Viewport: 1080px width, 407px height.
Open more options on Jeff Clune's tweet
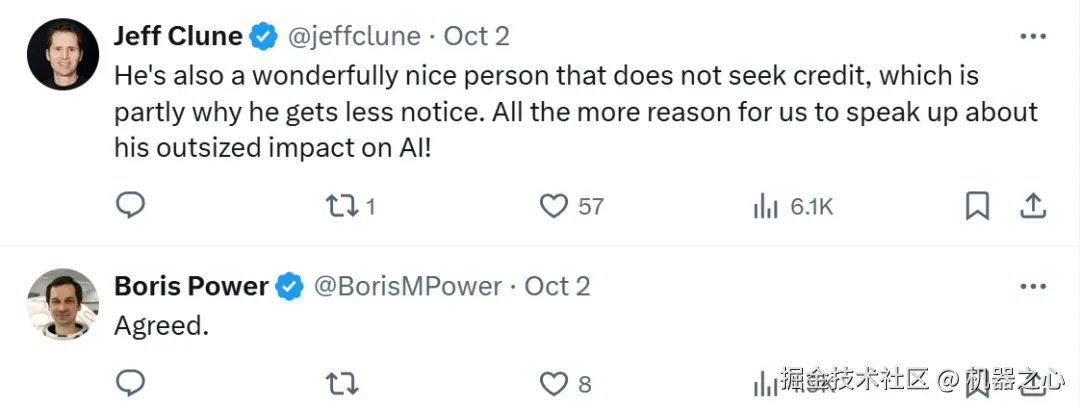coord(1032,37)
